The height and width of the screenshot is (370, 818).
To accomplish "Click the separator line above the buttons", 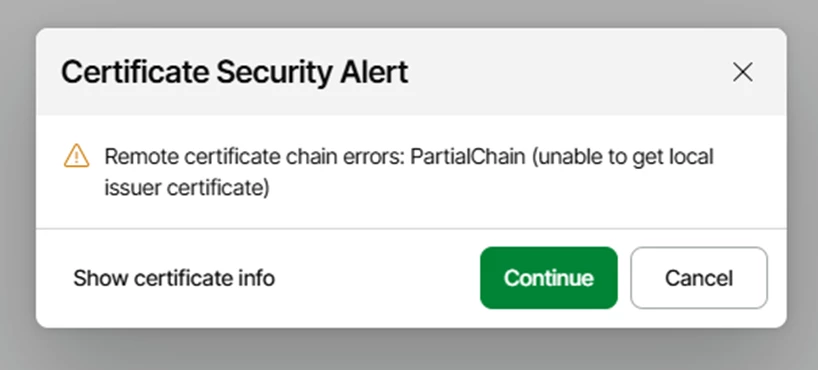I will pyautogui.click(x=411, y=229).
